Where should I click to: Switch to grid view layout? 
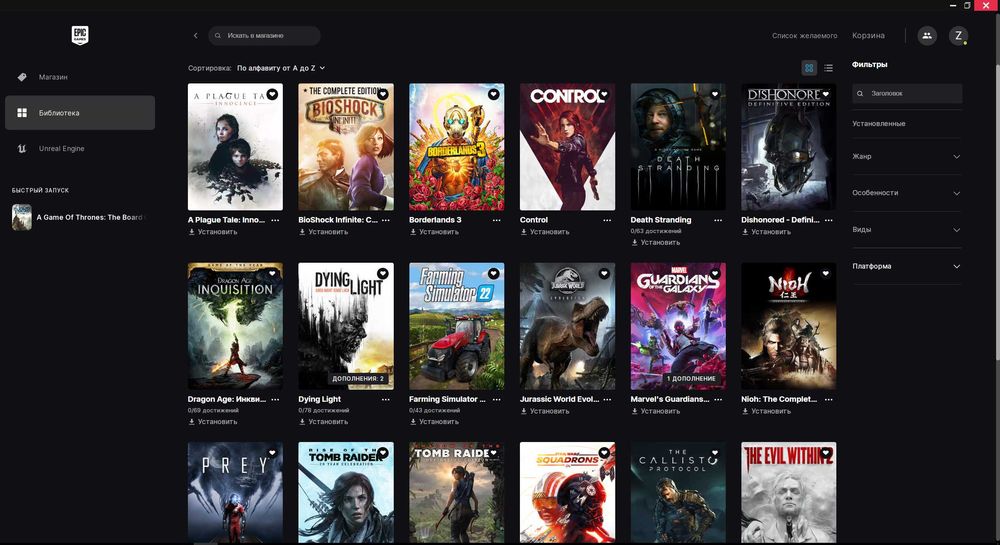[809, 68]
